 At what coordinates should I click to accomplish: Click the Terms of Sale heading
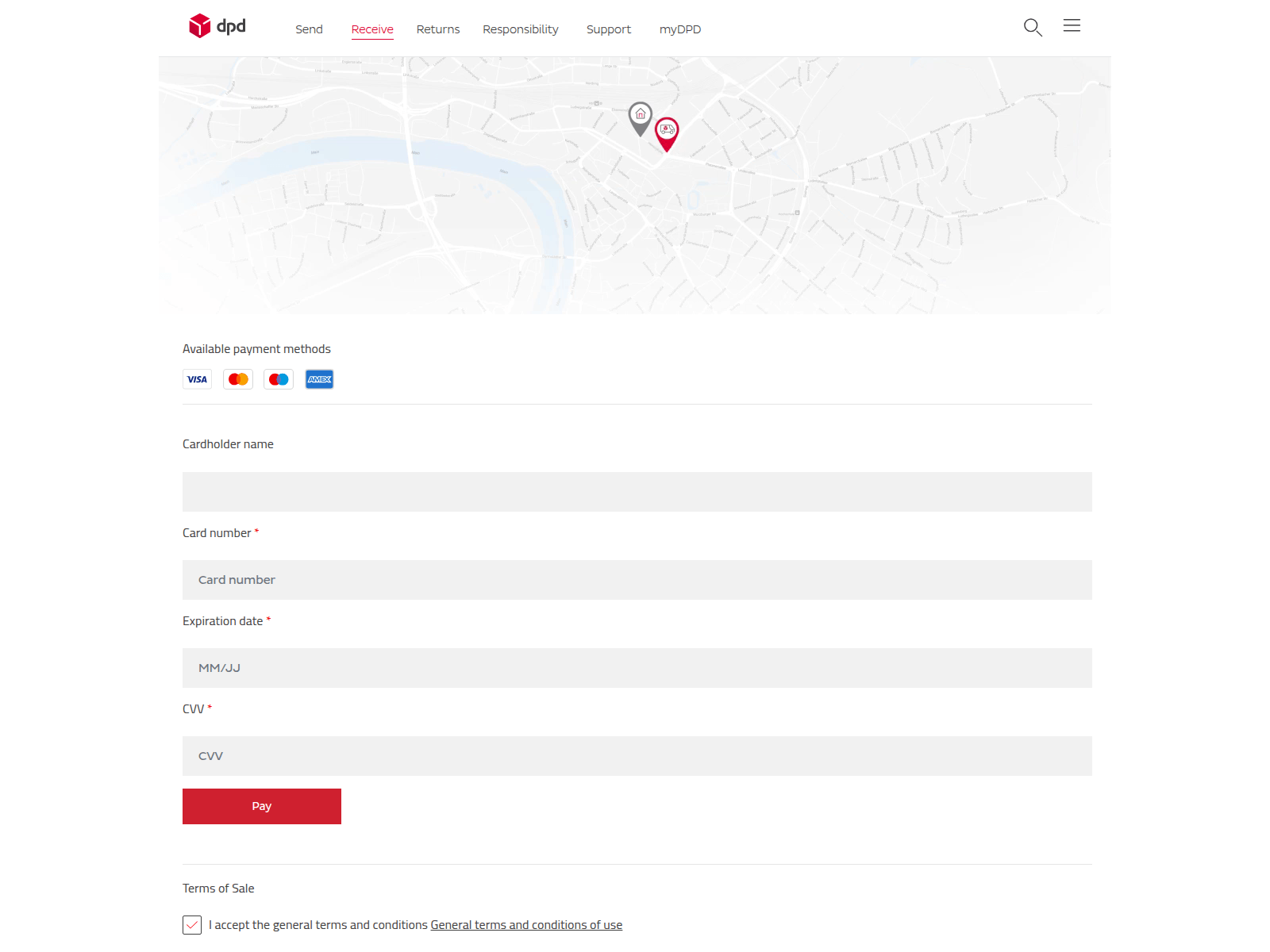[x=218, y=889]
